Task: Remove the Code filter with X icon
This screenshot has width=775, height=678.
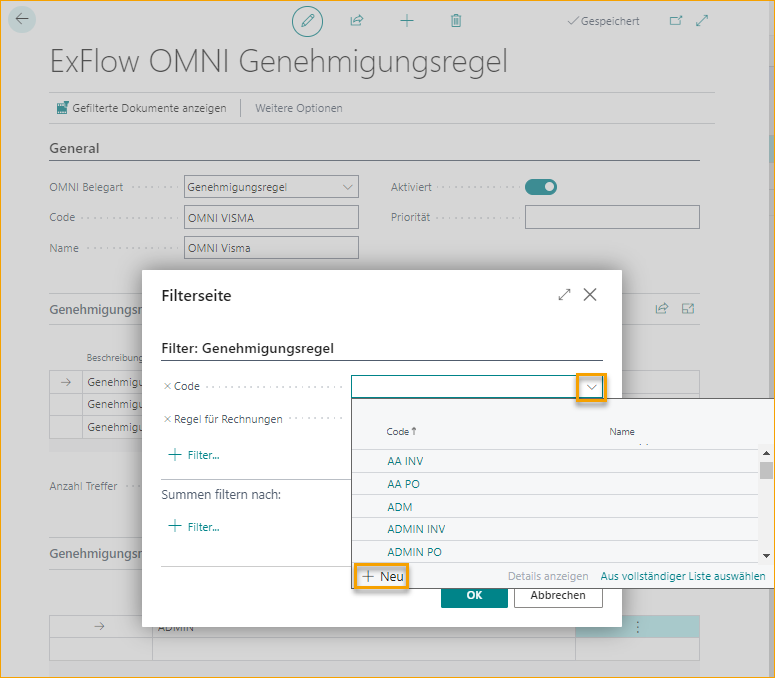Action: click(167, 386)
